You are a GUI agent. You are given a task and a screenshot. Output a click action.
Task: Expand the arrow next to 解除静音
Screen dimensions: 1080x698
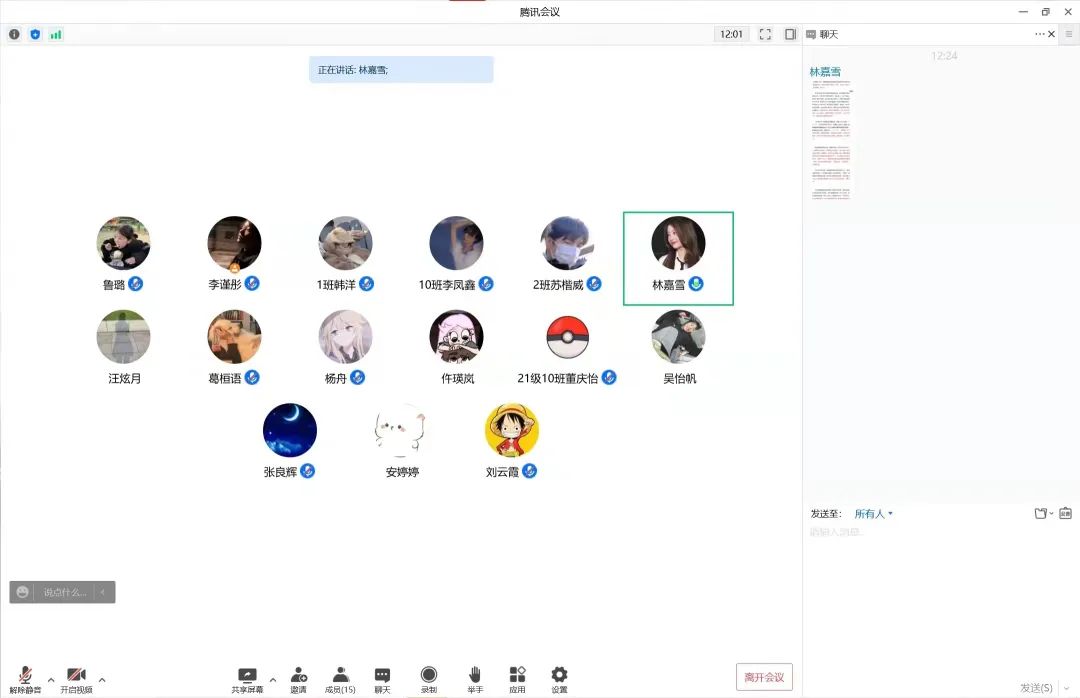point(51,679)
